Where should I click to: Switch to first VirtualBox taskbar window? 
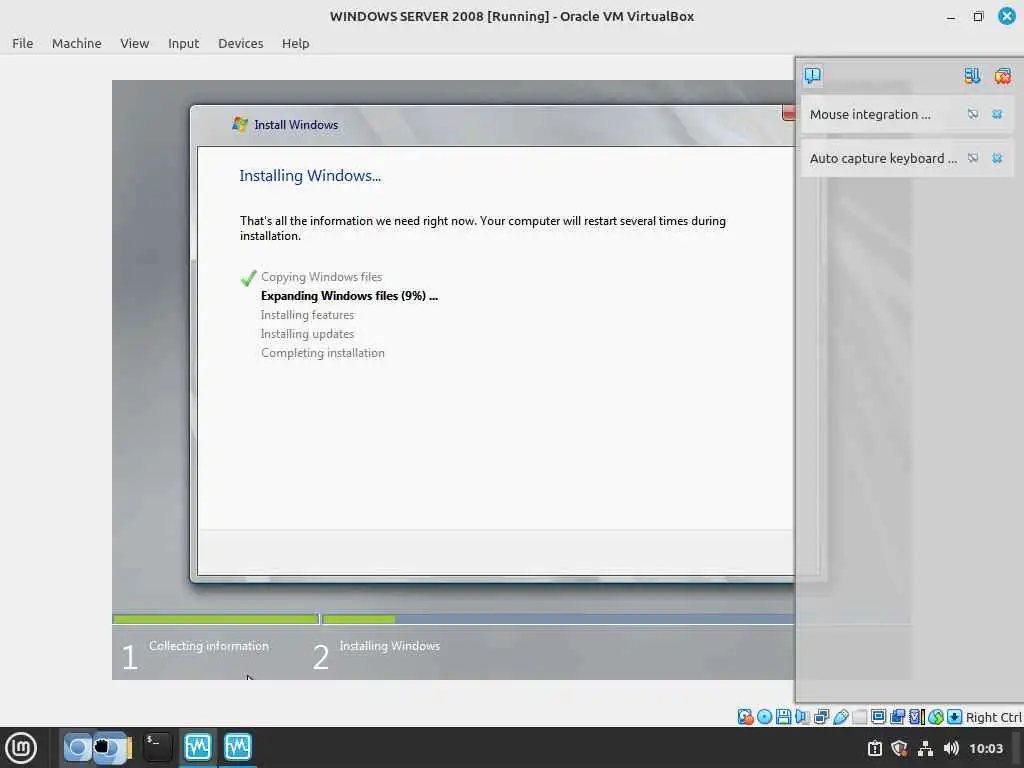(197, 748)
